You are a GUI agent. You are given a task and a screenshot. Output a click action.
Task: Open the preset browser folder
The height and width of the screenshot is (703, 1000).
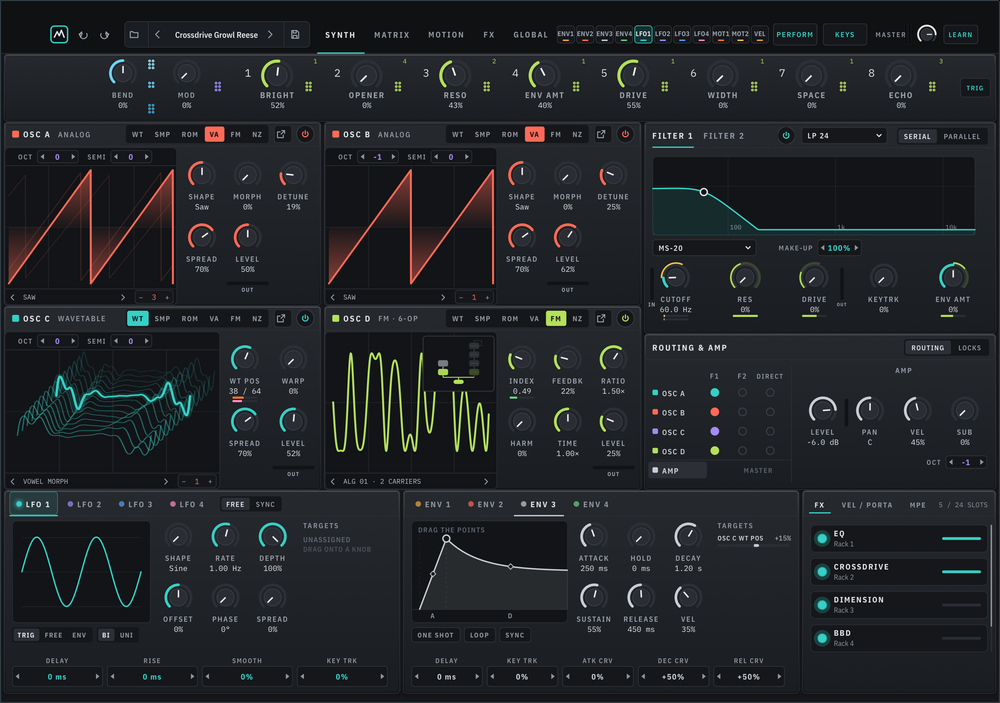(x=134, y=34)
